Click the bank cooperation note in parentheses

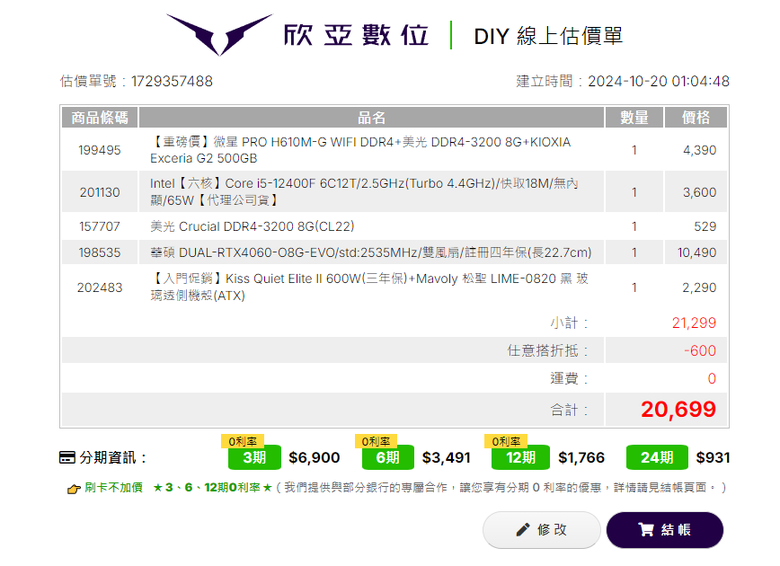click(x=501, y=487)
